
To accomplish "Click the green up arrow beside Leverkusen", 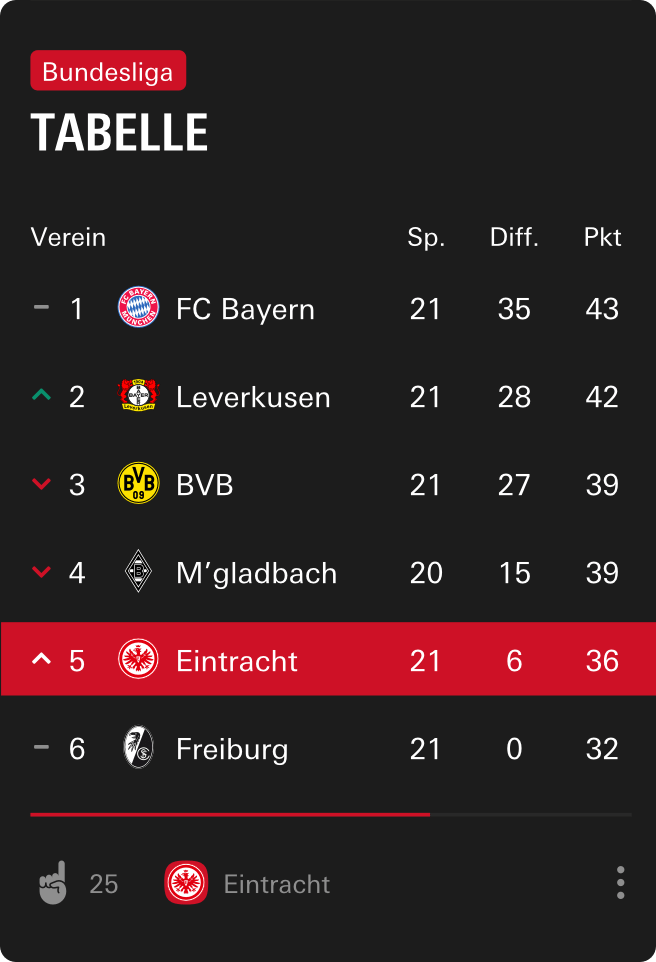I will [x=41, y=396].
